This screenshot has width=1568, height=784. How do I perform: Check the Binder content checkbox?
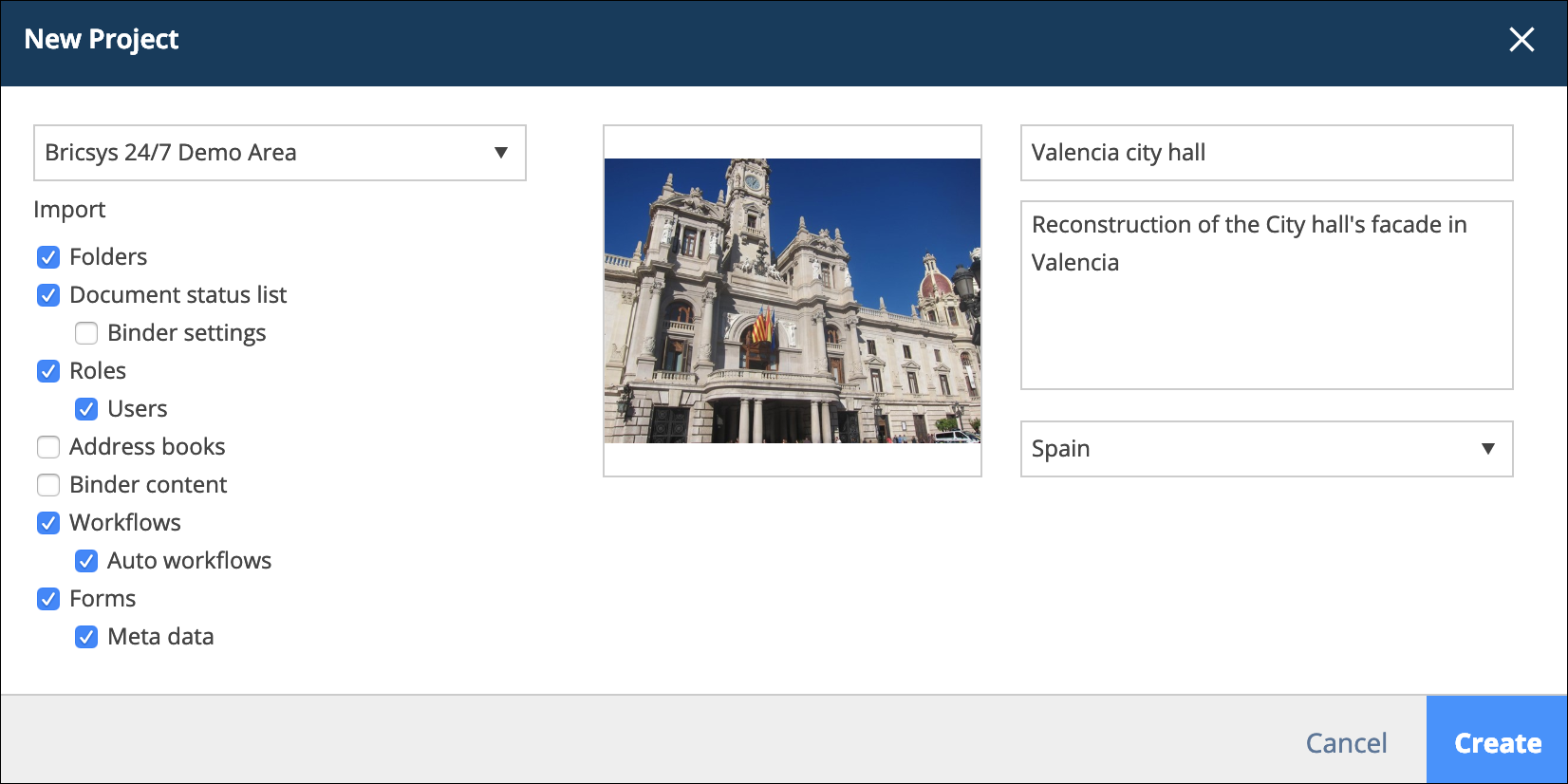point(48,485)
